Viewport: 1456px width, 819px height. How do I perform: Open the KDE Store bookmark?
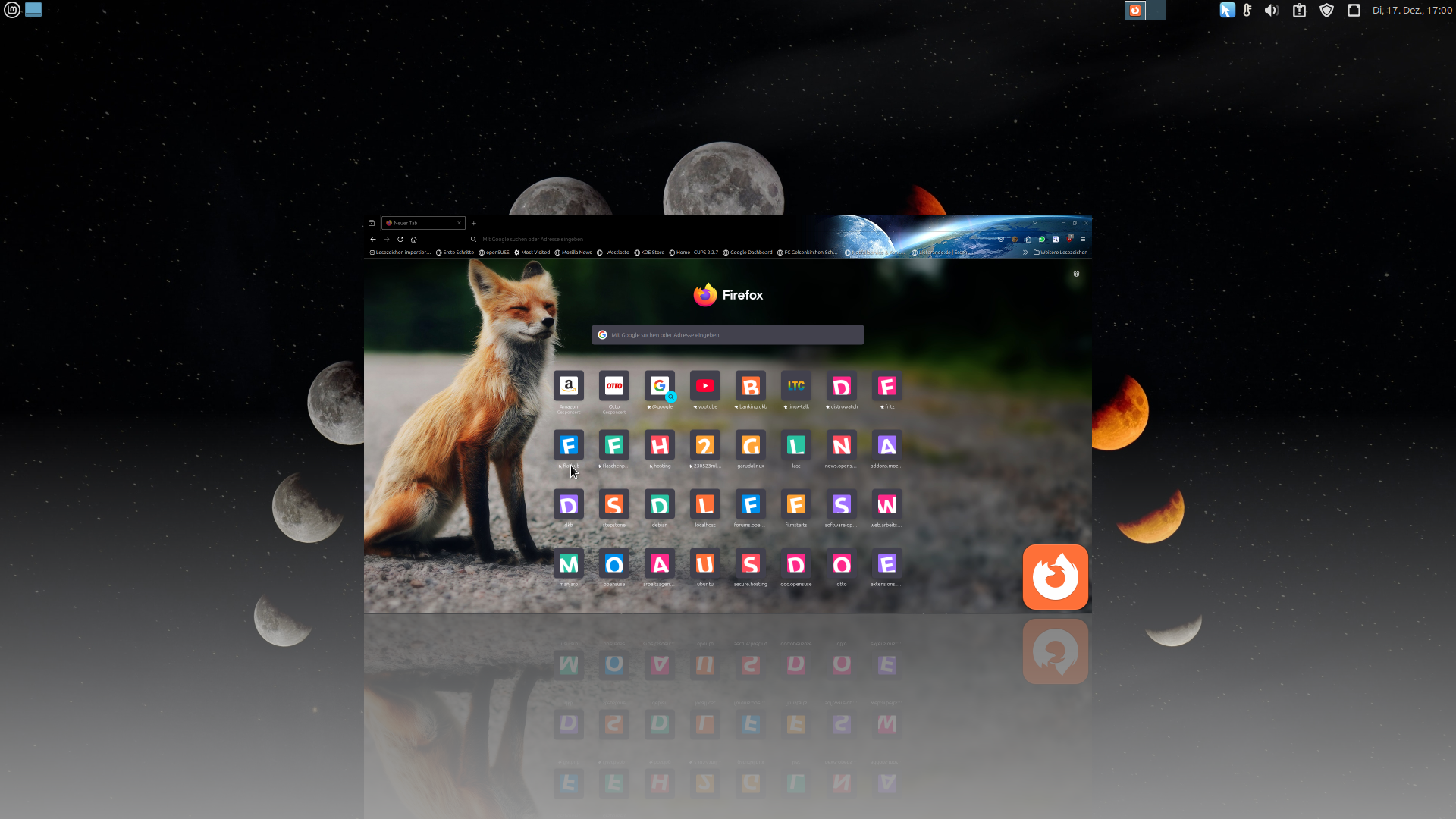[649, 253]
